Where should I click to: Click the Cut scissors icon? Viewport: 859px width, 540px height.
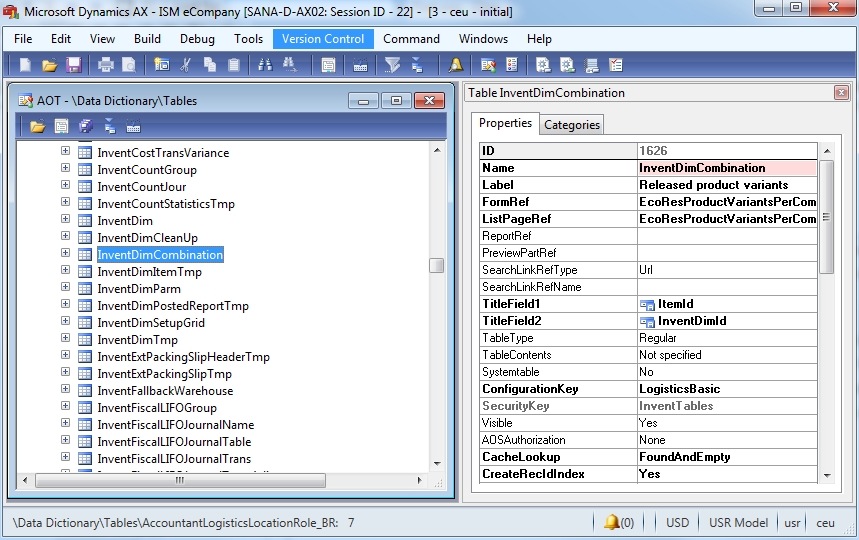pyautogui.click(x=186, y=66)
